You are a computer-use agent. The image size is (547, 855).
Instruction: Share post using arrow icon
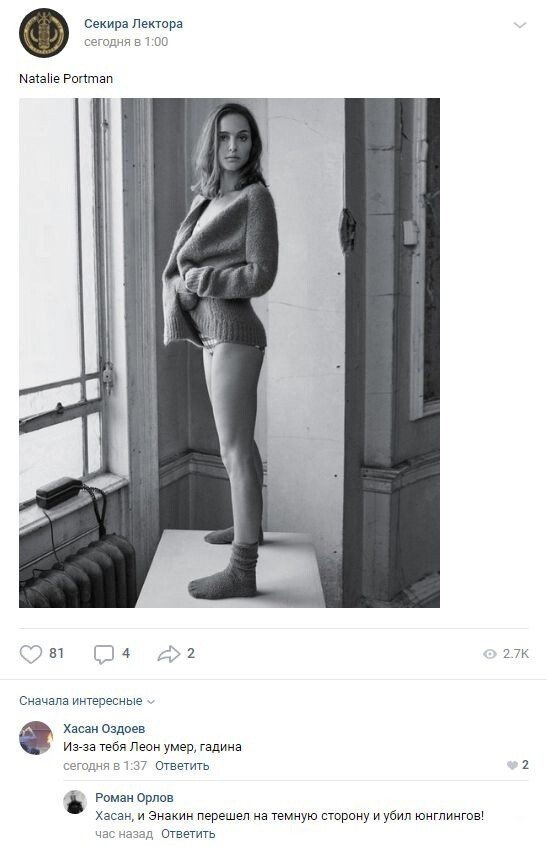point(169,654)
